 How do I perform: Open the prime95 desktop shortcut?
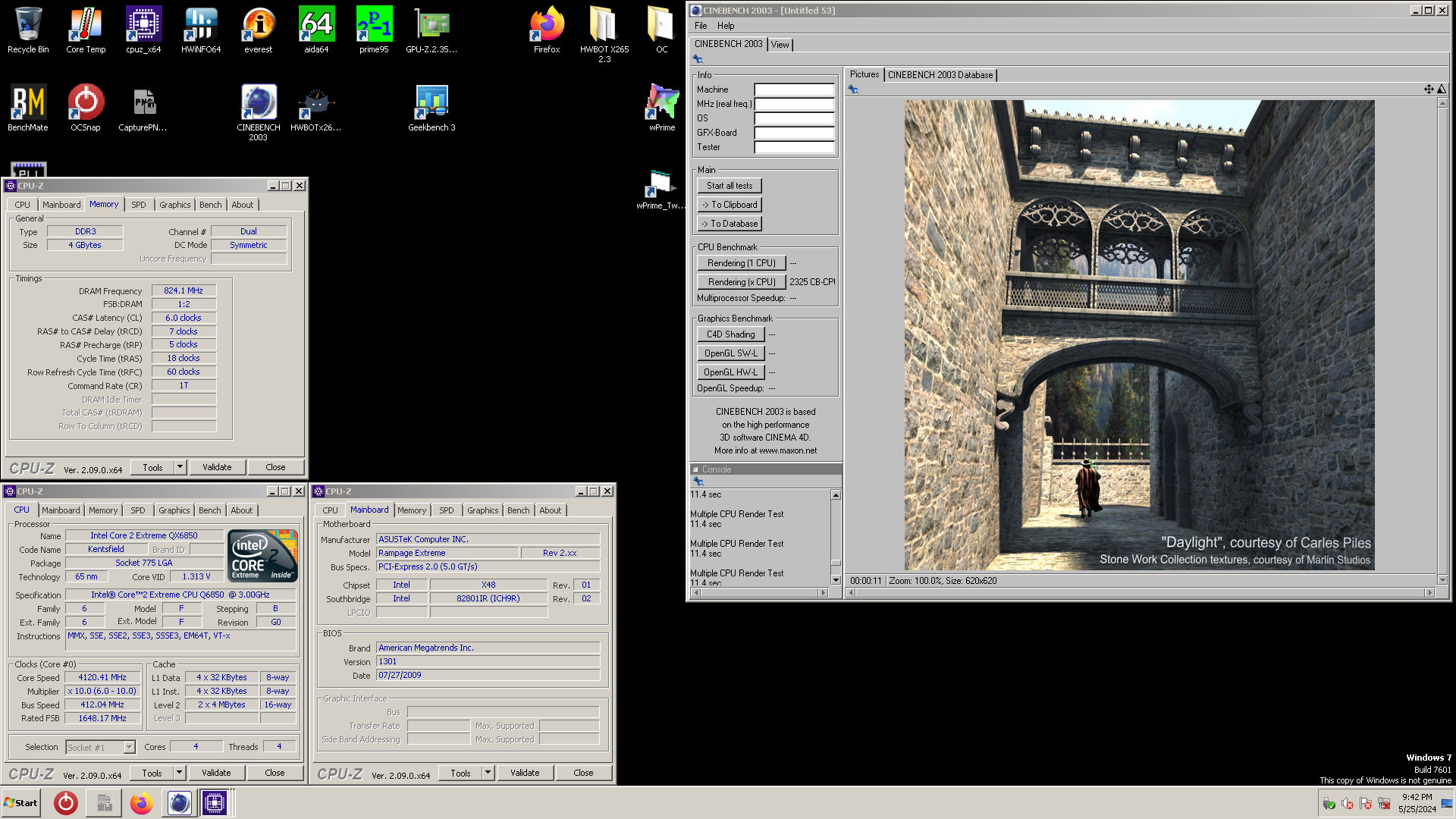pyautogui.click(x=374, y=30)
